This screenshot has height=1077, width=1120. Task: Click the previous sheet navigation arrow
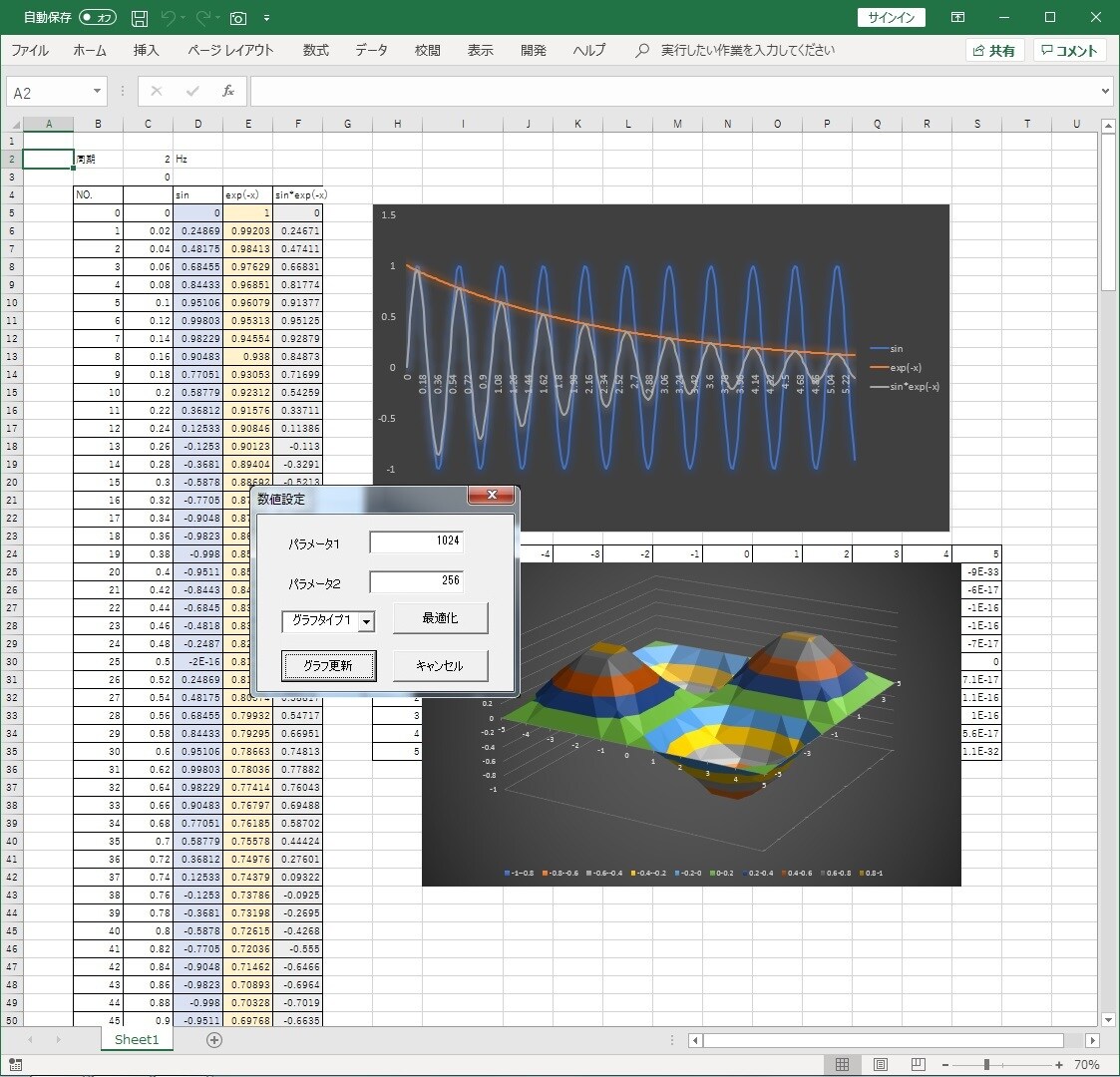(29, 1040)
